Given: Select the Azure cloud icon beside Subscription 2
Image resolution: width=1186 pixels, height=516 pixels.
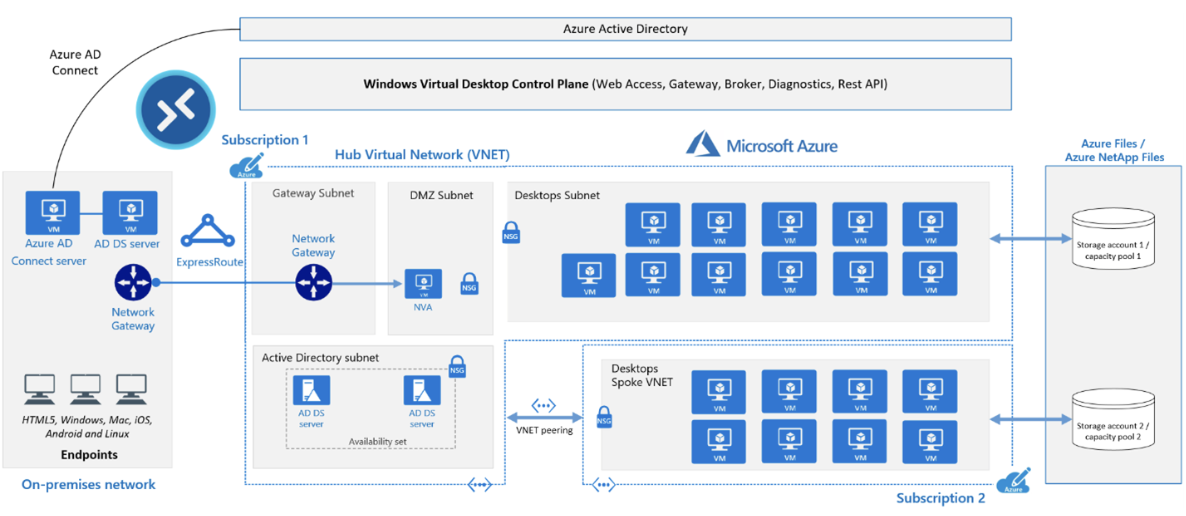Looking at the screenshot, I should [x=1014, y=480].
